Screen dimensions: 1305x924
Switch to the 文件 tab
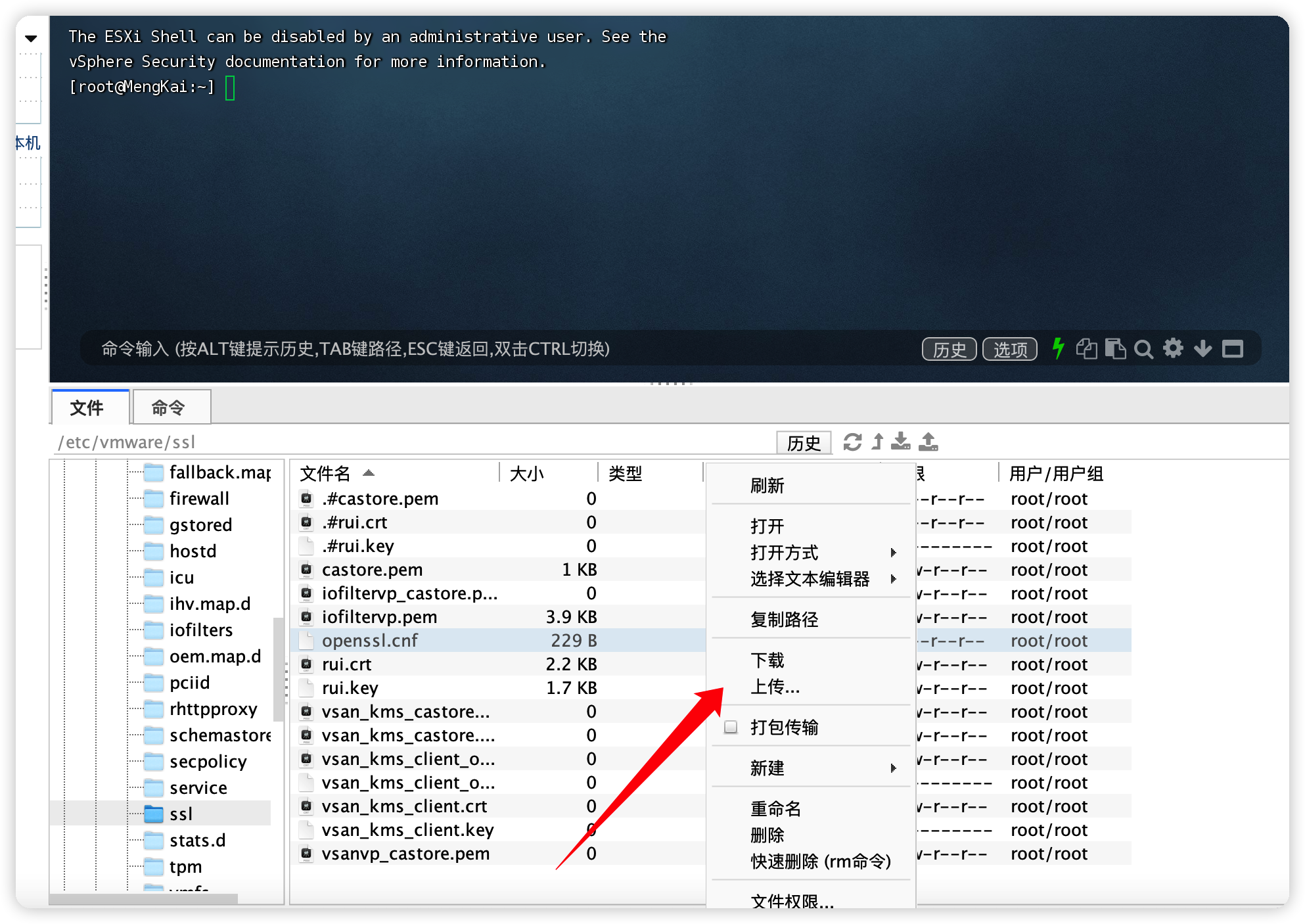tap(91, 407)
